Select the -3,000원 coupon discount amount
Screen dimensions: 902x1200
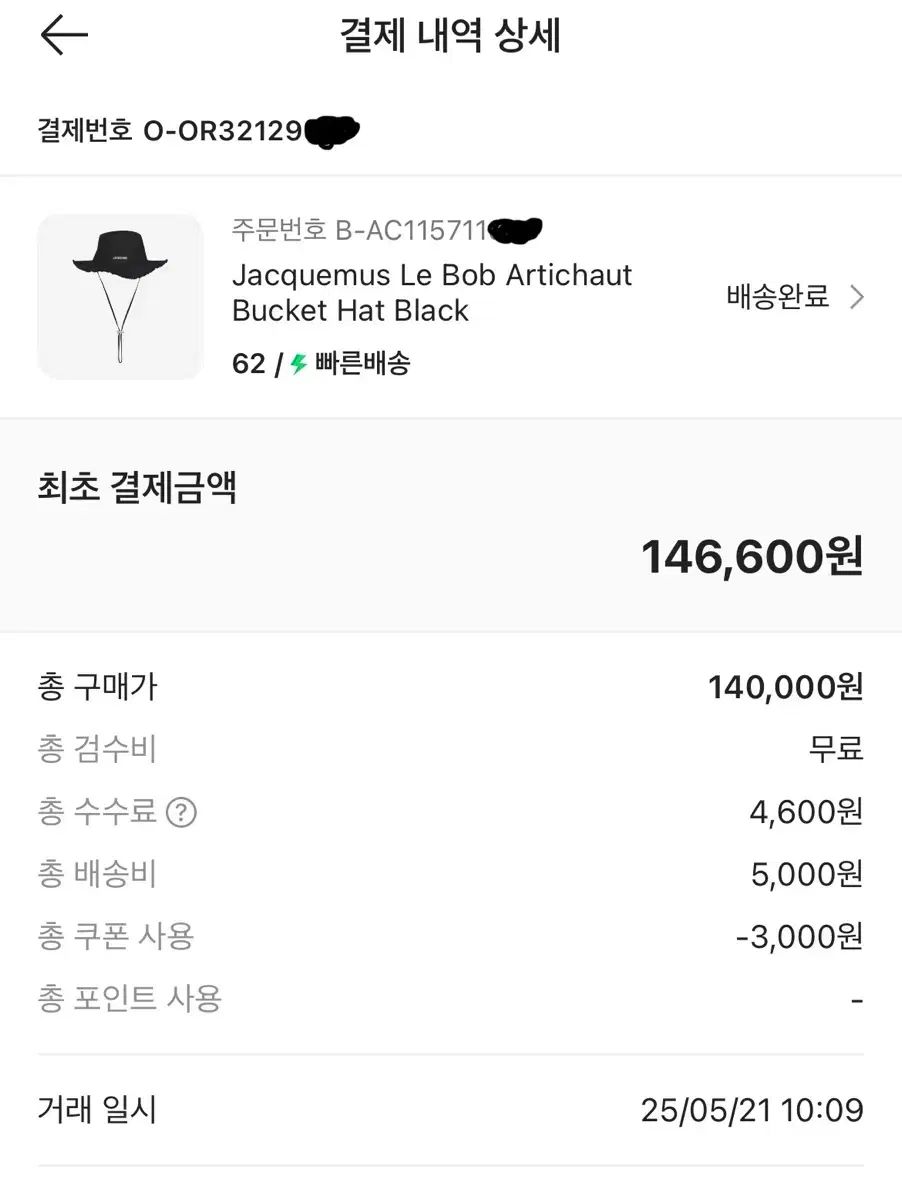798,937
